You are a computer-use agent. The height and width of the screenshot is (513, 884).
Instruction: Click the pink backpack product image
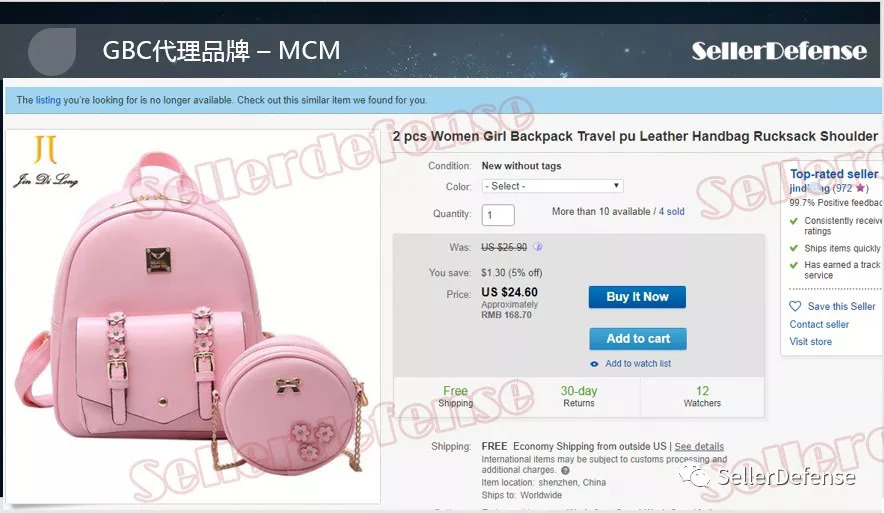pos(192,316)
